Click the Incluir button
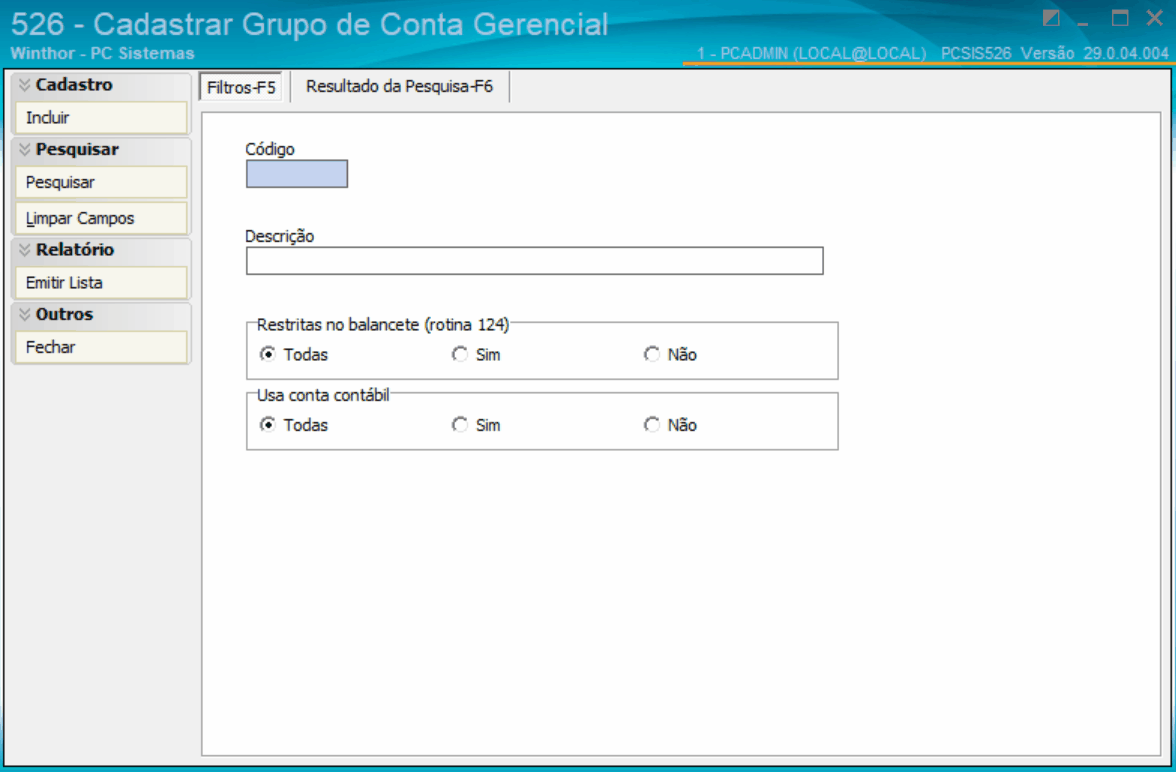Image resolution: width=1176 pixels, height=772 pixels. (101, 118)
